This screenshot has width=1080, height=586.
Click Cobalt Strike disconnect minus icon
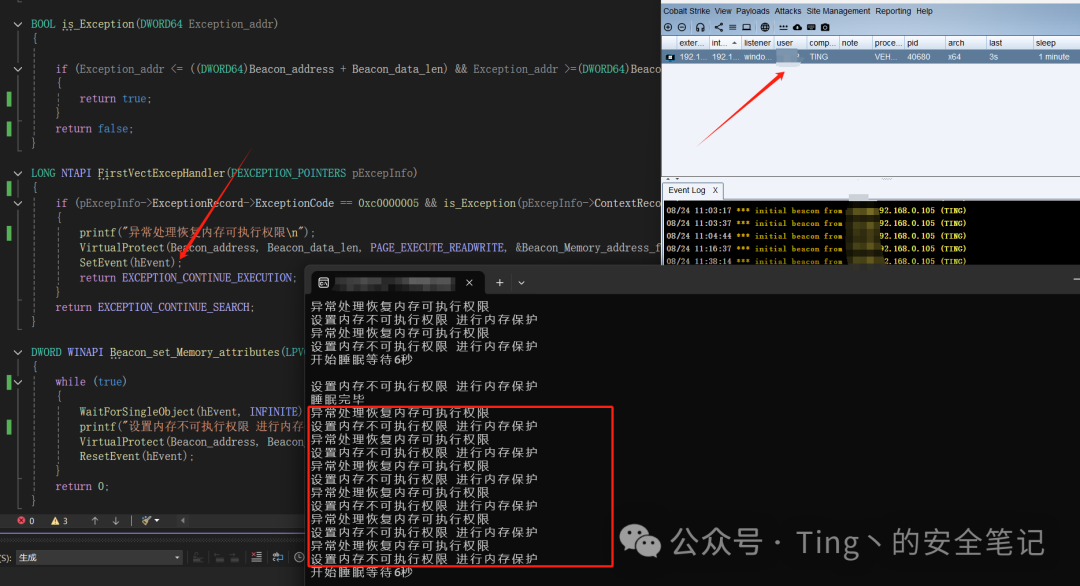coord(682,28)
